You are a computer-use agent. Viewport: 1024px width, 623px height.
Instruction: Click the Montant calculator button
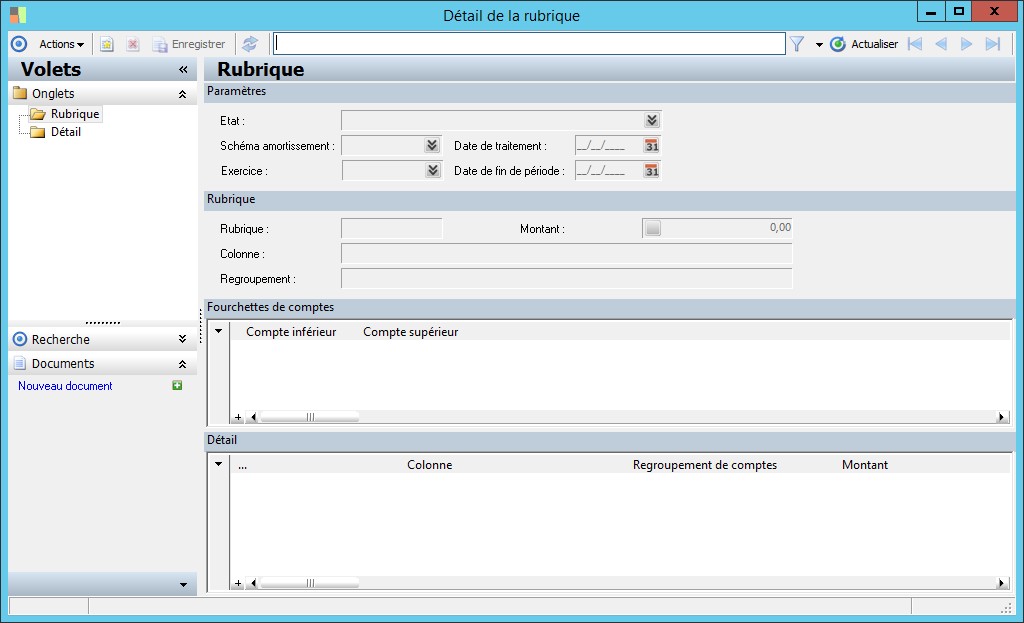(x=653, y=228)
